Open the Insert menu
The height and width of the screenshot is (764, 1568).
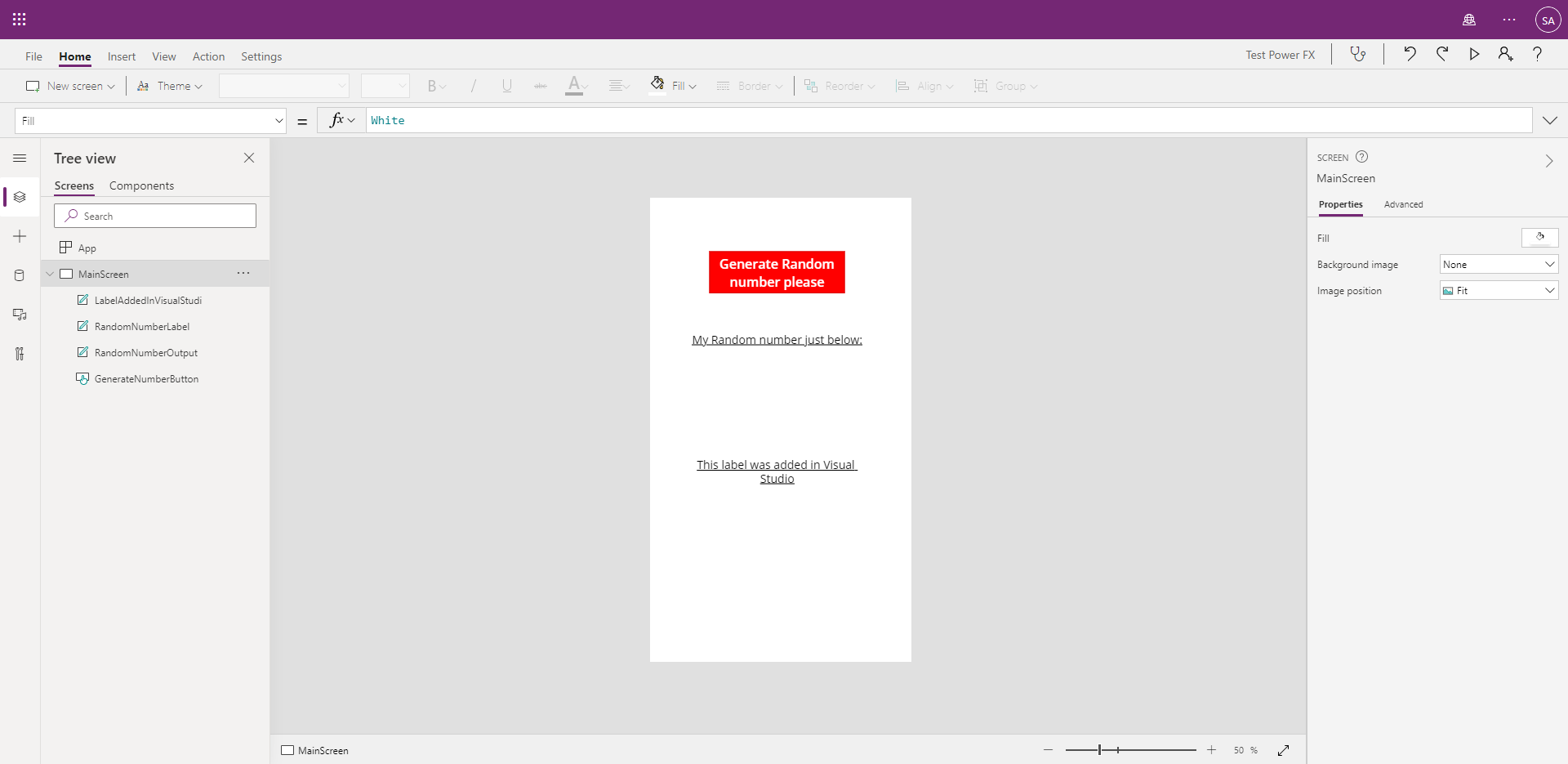point(122,56)
